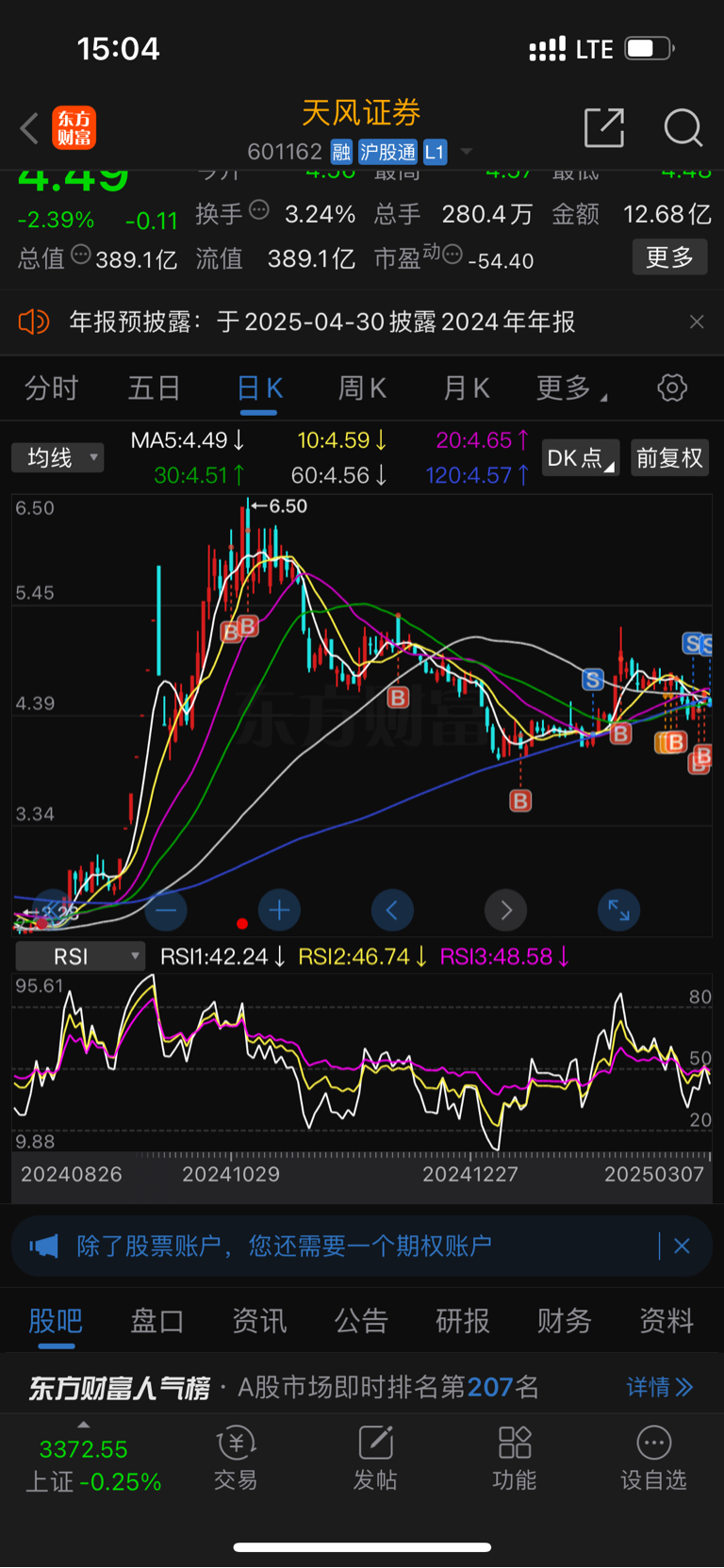The width and height of the screenshot is (724, 1568).
Task: Open the 发帖 post icon
Action: (x=375, y=1458)
